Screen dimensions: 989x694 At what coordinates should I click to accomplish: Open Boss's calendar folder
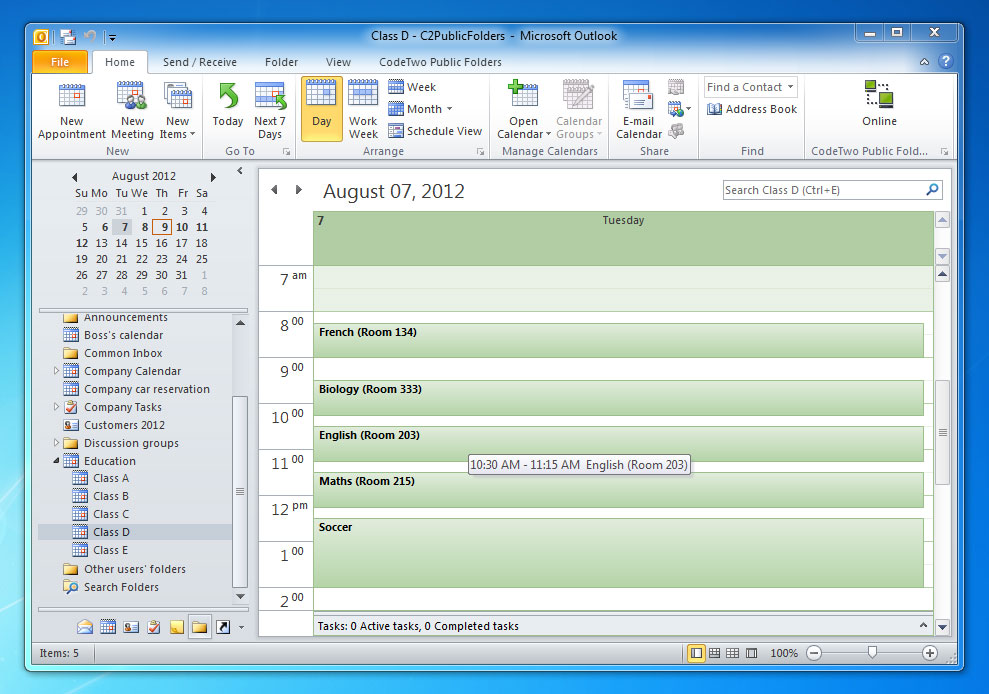tap(123, 335)
